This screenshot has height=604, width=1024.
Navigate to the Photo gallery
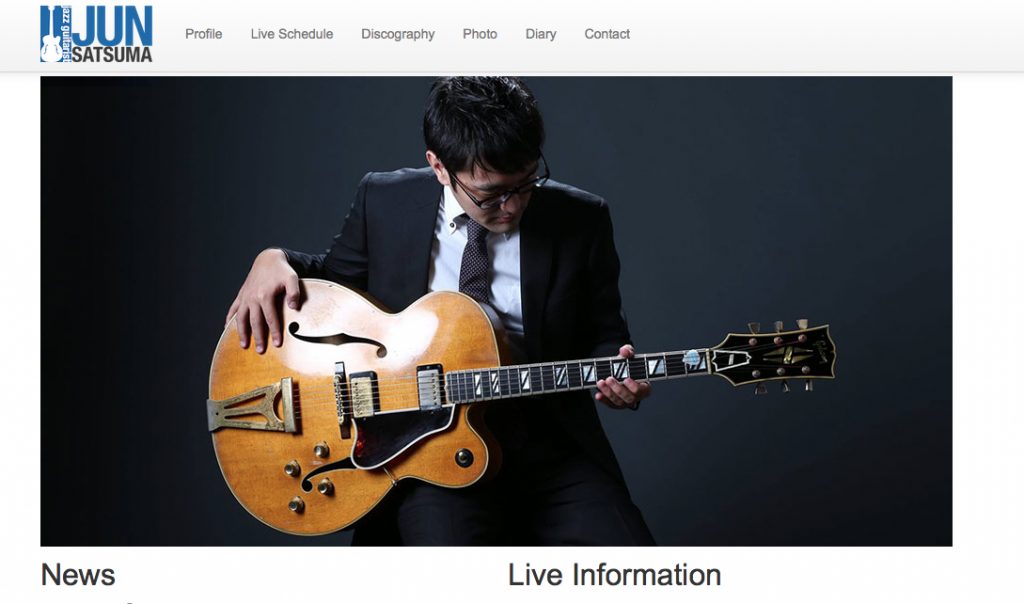point(480,34)
